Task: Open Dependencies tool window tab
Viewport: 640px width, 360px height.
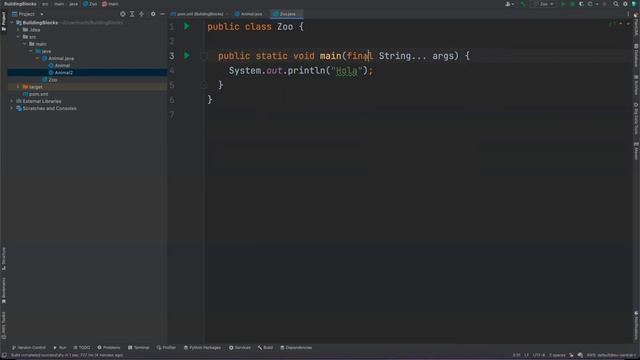Action: (296, 348)
